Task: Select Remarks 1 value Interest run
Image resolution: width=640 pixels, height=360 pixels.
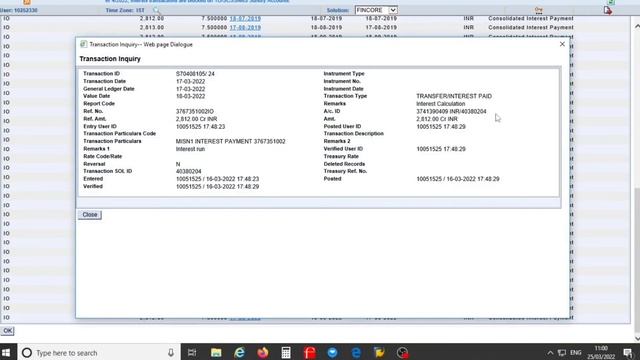Action: click(x=190, y=149)
